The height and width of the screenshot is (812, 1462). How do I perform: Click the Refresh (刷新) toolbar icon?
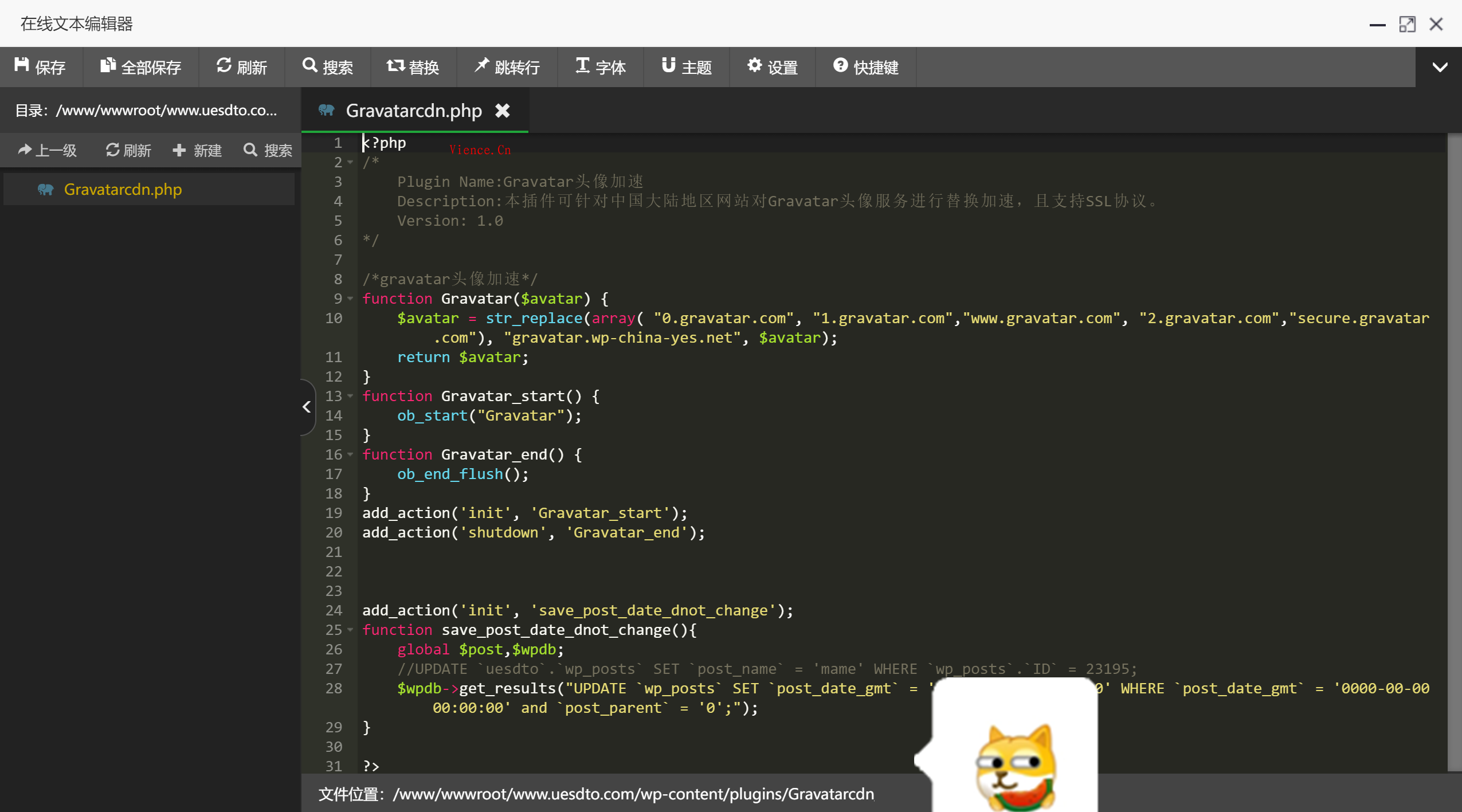click(x=224, y=66)
